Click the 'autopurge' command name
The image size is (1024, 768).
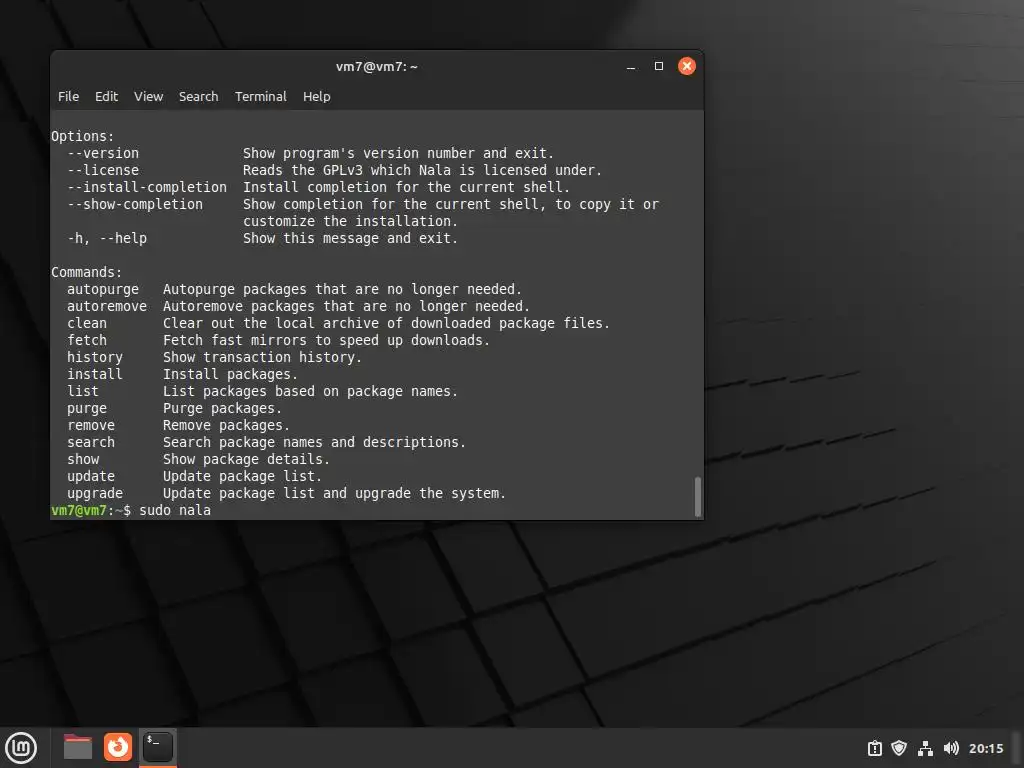coord(103,289)
